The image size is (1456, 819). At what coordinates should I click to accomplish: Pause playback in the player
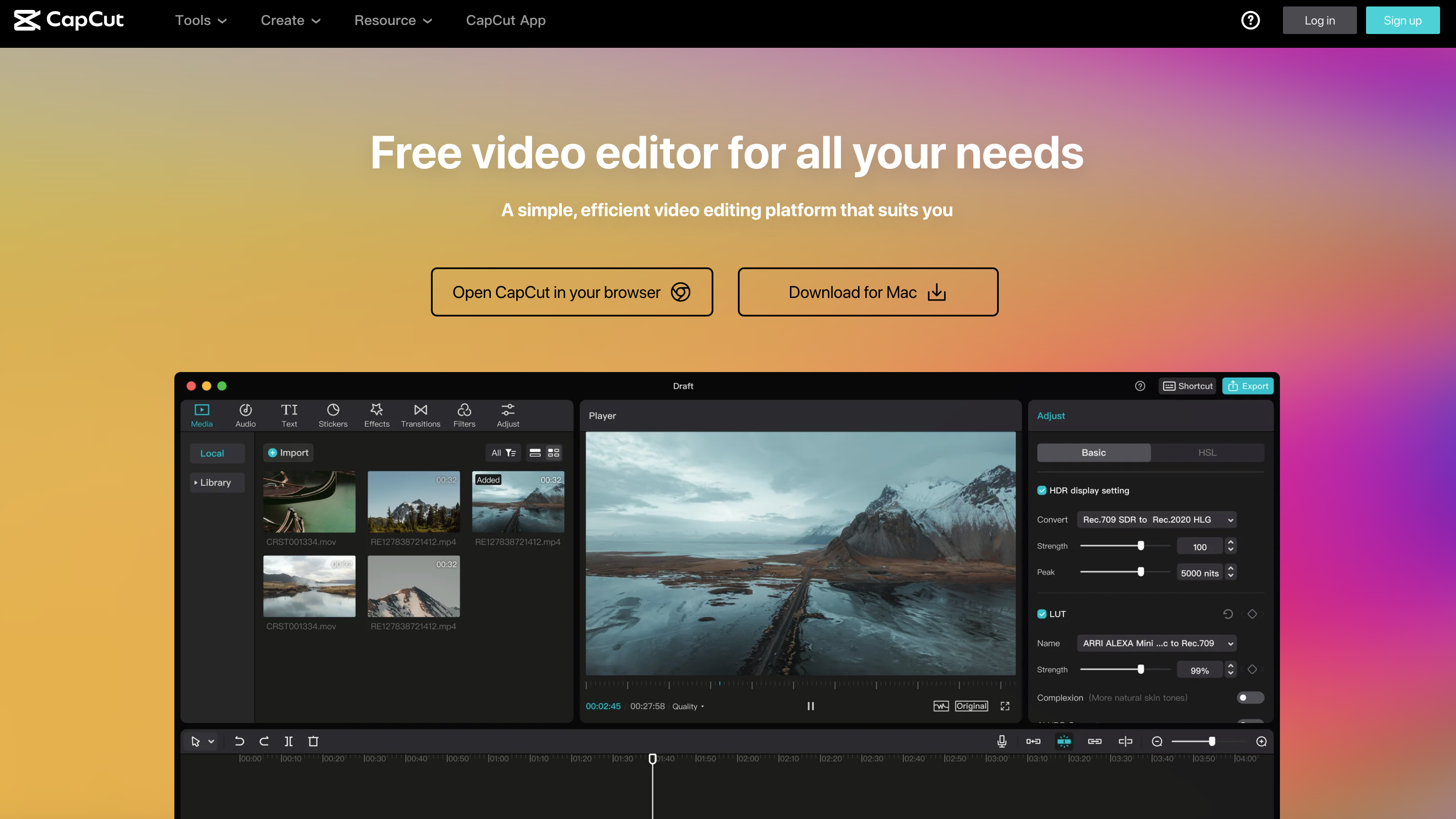(x=811, y=706)
